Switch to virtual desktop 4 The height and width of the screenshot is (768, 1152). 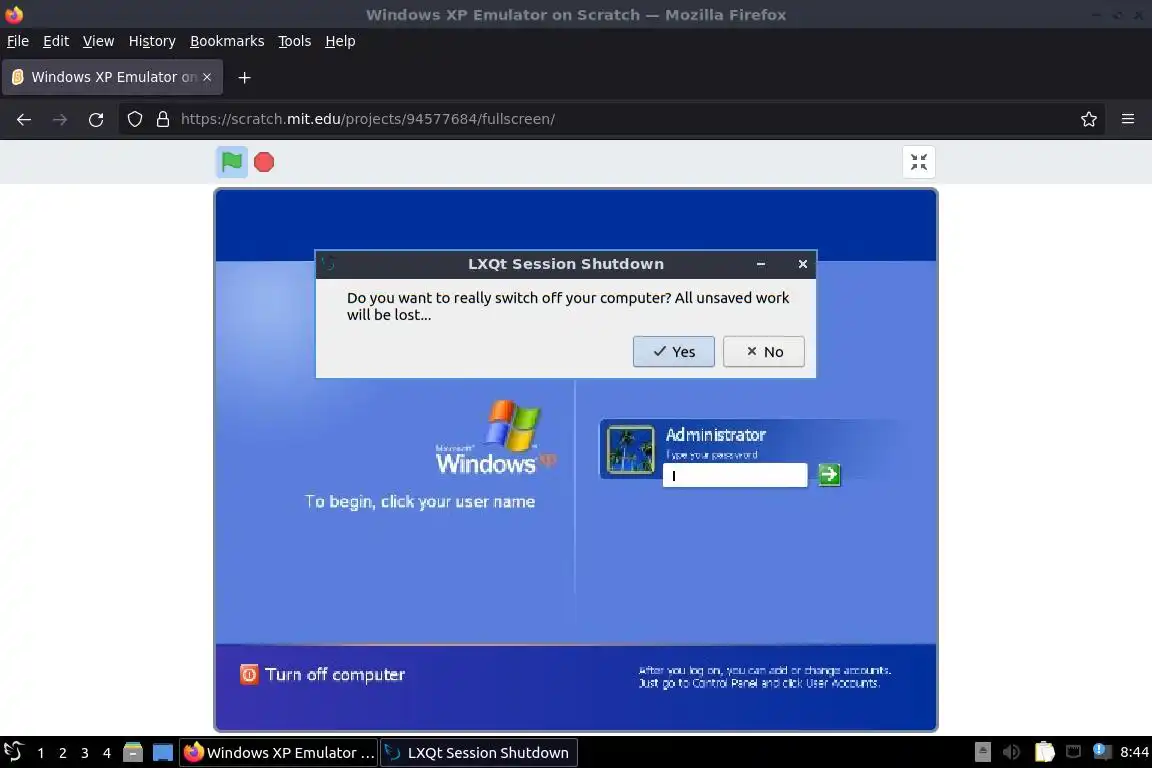click(107, 753)
